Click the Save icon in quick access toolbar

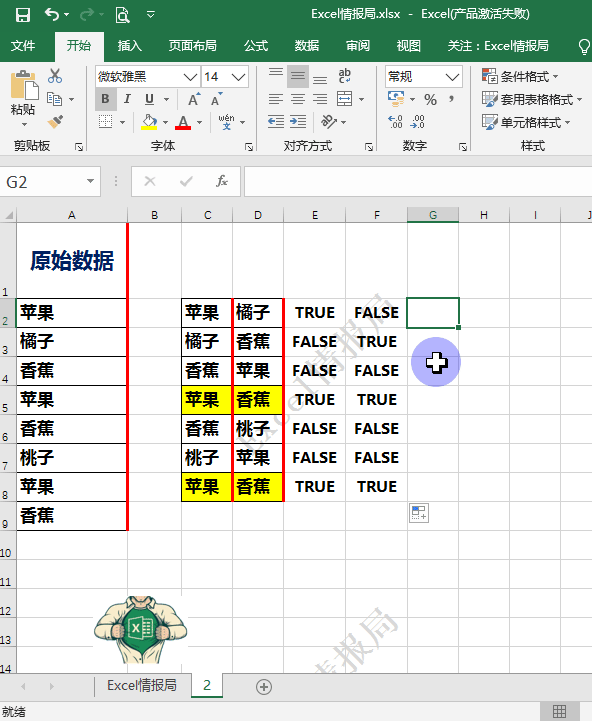click(23, 15)
